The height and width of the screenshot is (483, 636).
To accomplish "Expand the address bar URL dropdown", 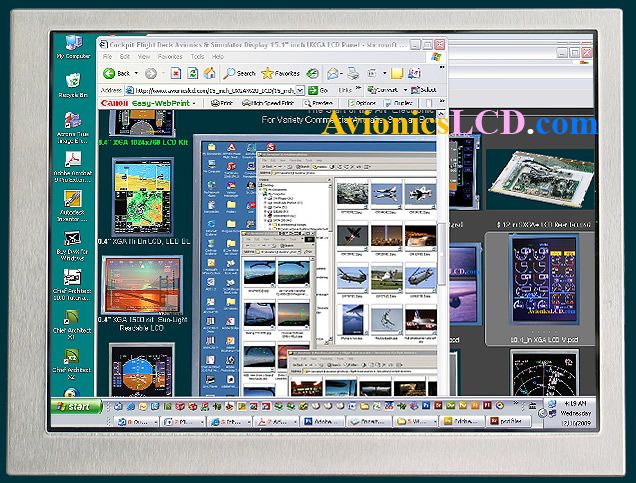I will point(300,89).
